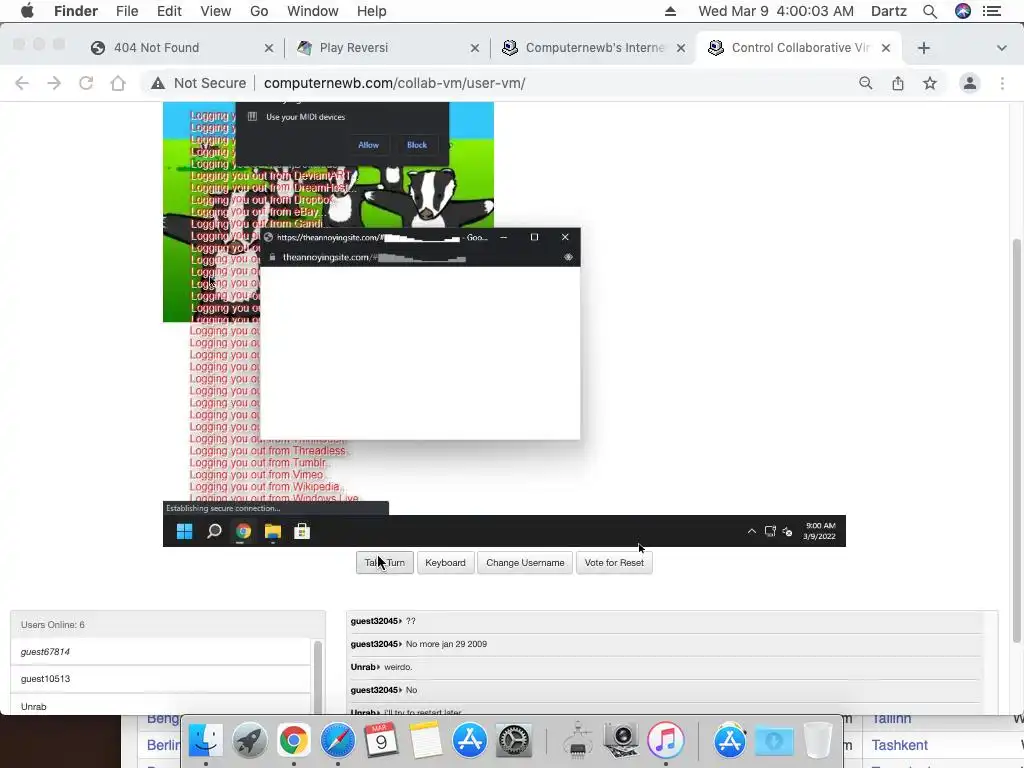Click the Take Turn button
Viewport: 1024px width, 768px height.
(x=385, y=563)
